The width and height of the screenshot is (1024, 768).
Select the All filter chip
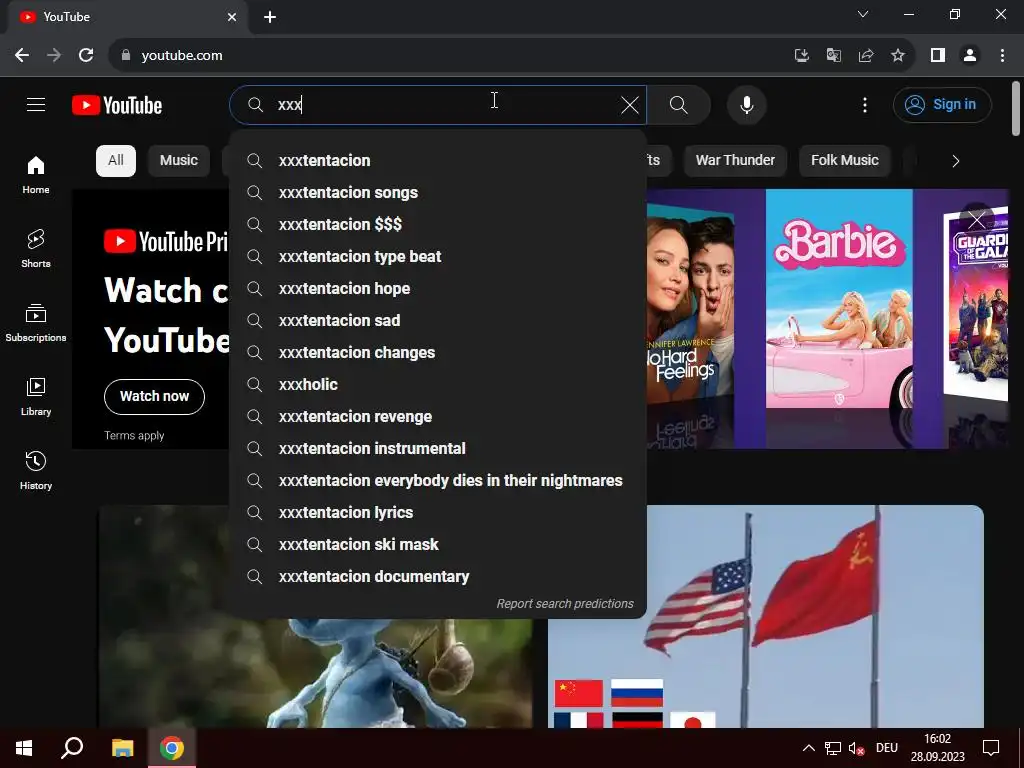pos(116,161)
